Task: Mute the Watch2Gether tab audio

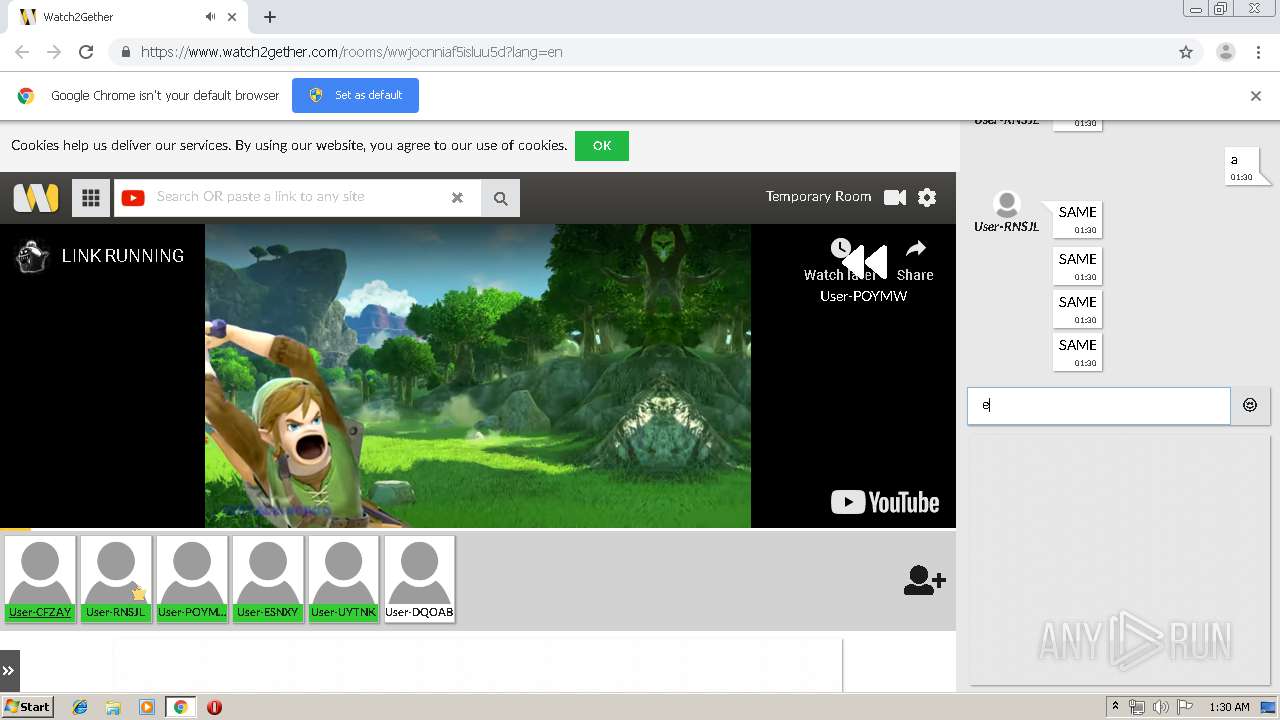Action: (210, 17)
